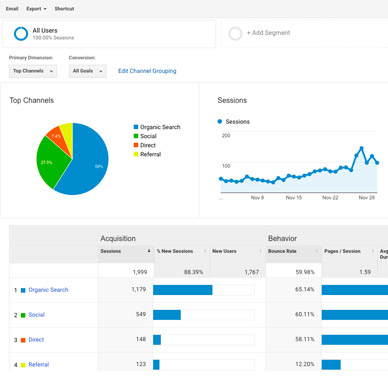Click the 549 sessions value

coord(141,314)
